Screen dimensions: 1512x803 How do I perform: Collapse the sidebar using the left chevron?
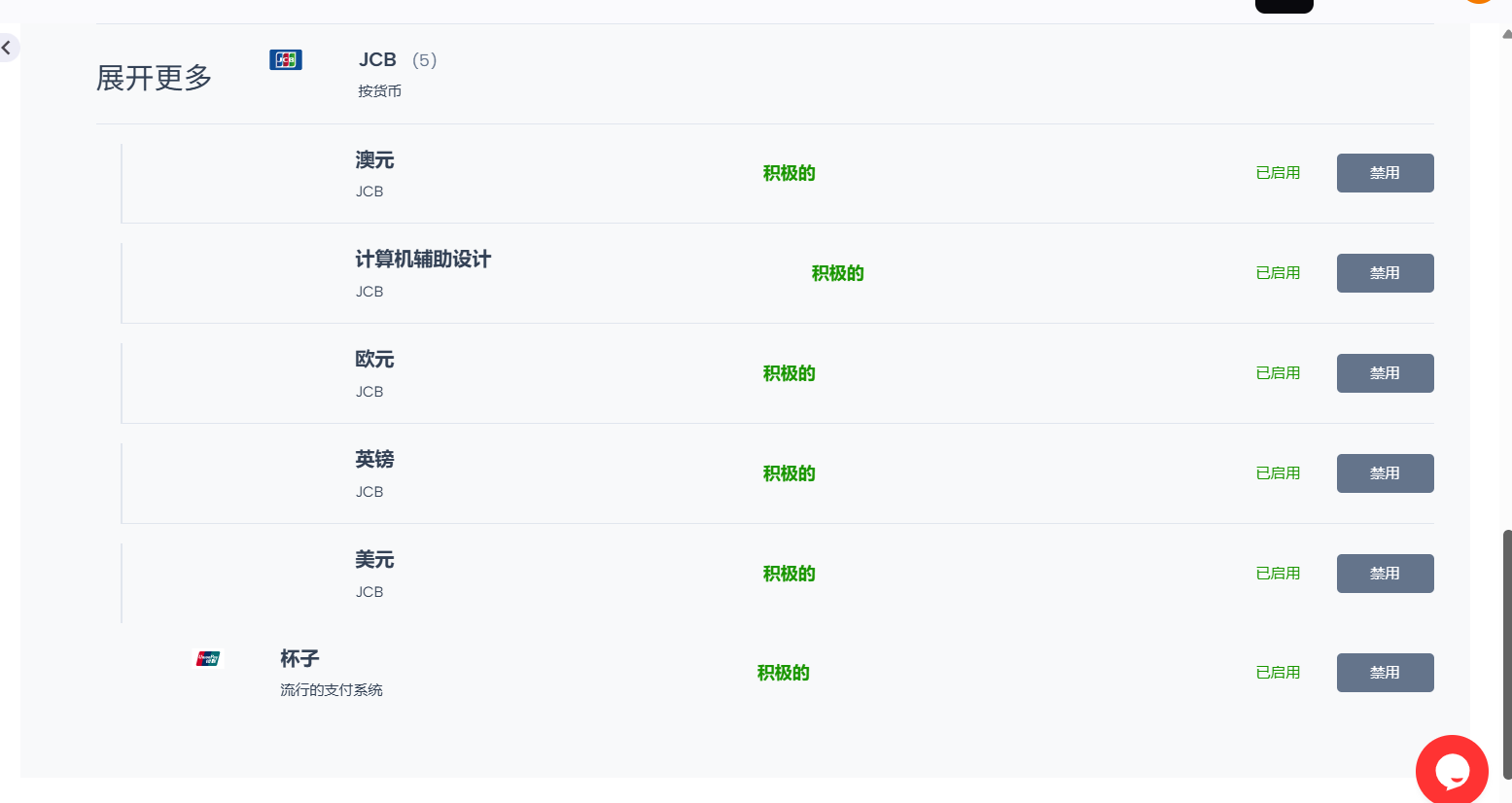pyautogui.click(x=7, y=47)
